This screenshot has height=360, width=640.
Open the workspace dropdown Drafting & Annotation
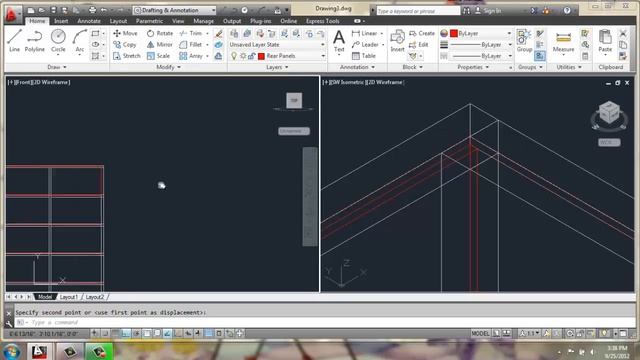[x=174, y=10]
